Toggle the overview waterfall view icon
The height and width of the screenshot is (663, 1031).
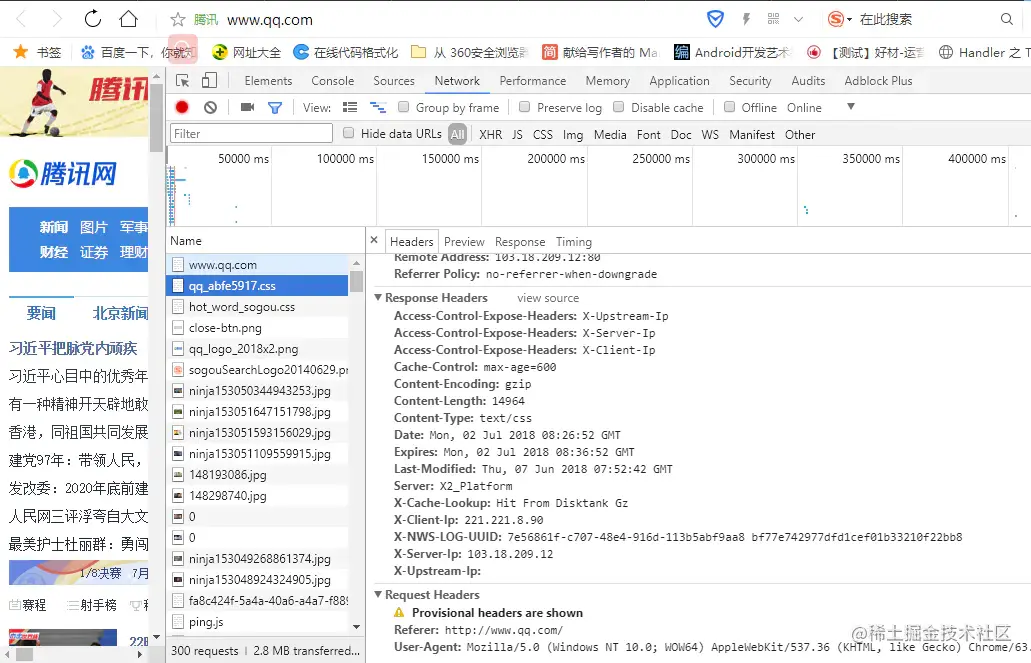tap(377, 107)
